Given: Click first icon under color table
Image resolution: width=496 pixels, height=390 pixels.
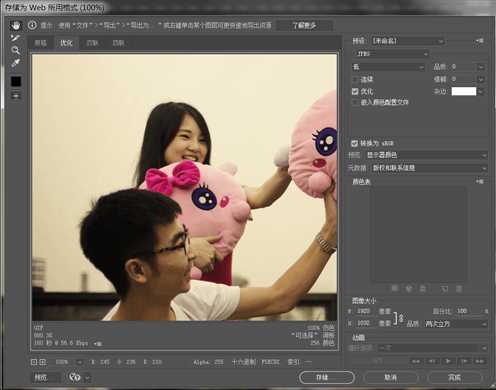Looking at the screenshot, I should (395, 288).
